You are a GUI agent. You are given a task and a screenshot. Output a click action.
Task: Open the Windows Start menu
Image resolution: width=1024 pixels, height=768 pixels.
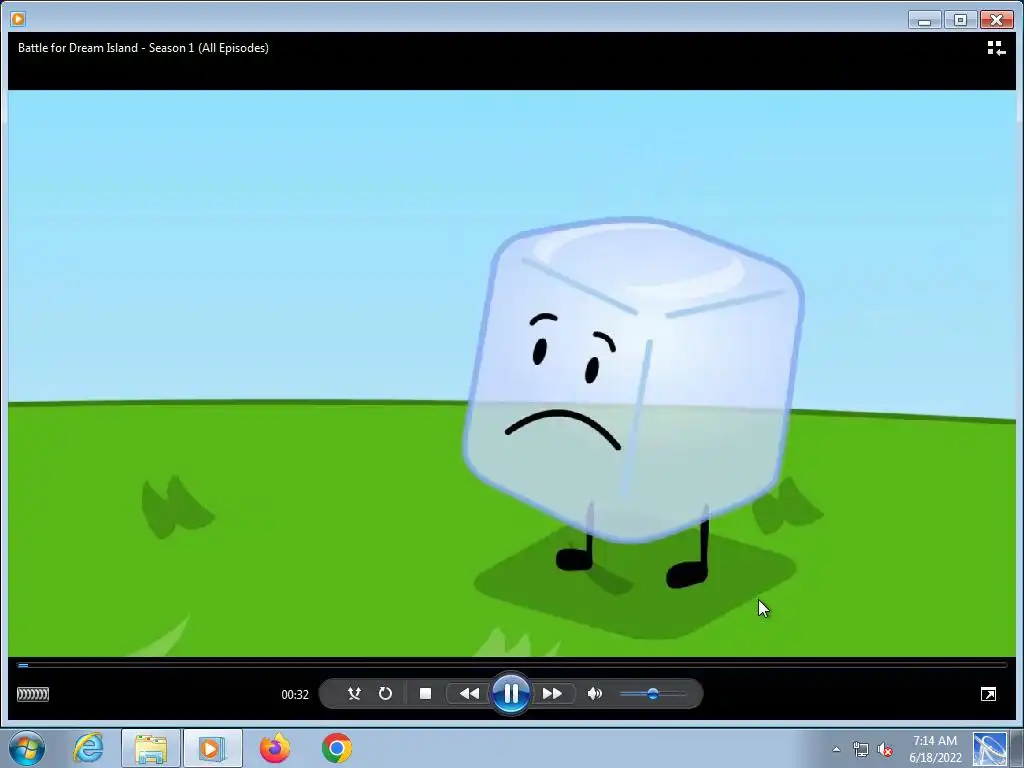27,748
